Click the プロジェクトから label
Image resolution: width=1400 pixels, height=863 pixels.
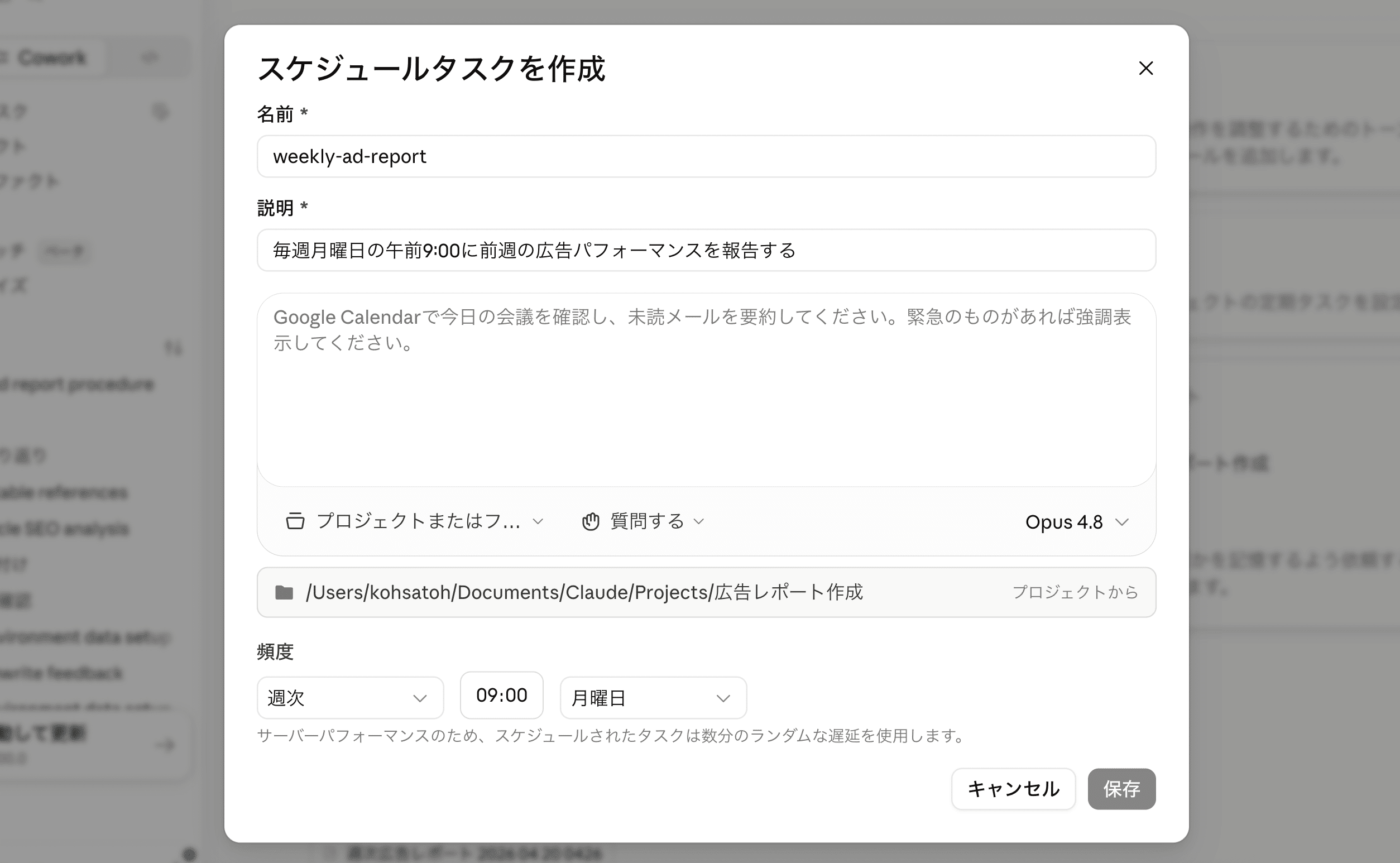(x=1075, y=592)
